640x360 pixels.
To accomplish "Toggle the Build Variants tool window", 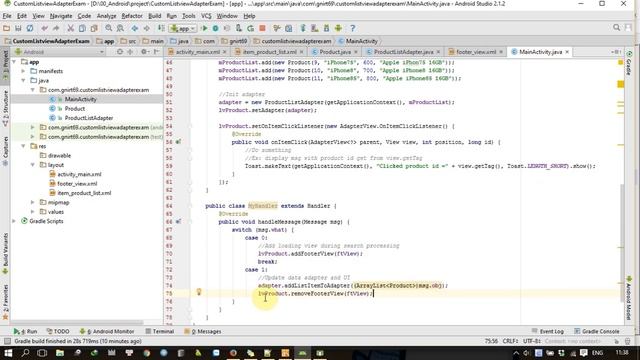I will coord(5,253).
